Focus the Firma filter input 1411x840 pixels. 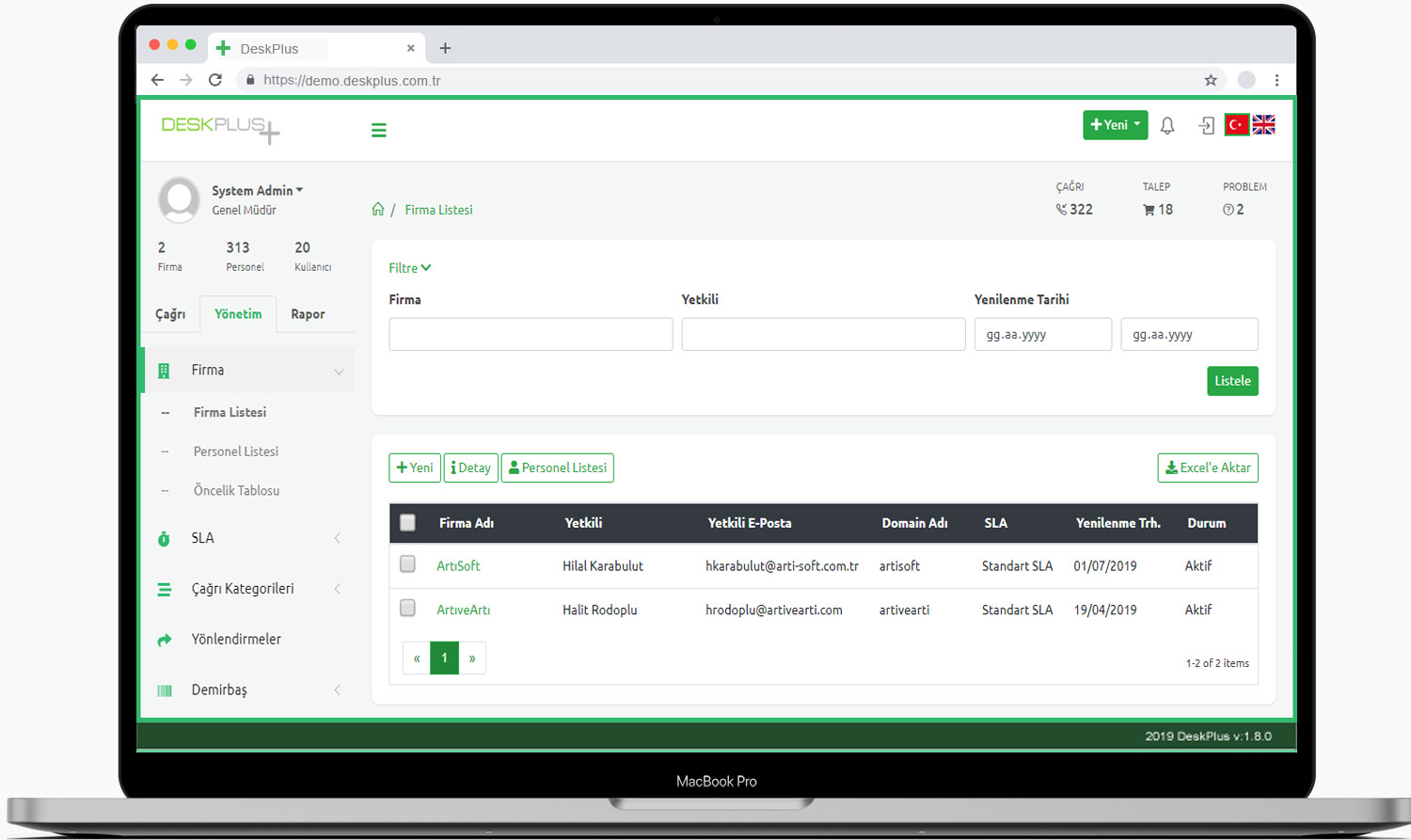531,334
